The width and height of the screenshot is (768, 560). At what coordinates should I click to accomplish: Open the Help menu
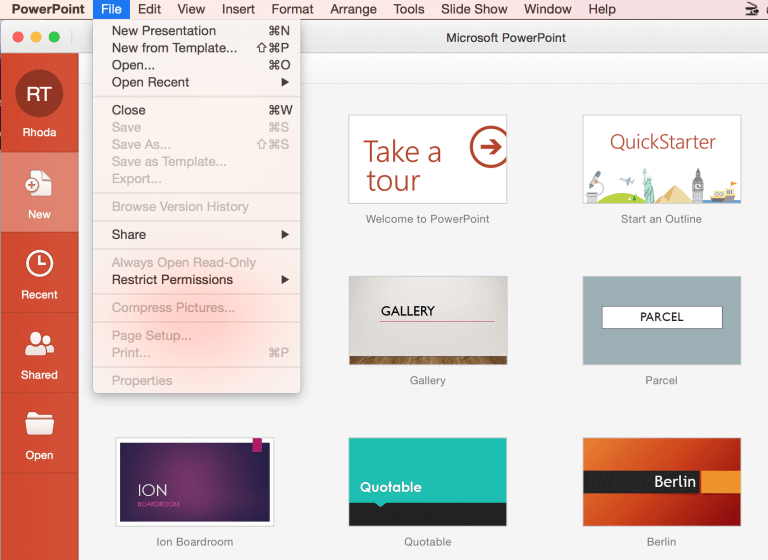pyautogui.click(x=602, y=9)
